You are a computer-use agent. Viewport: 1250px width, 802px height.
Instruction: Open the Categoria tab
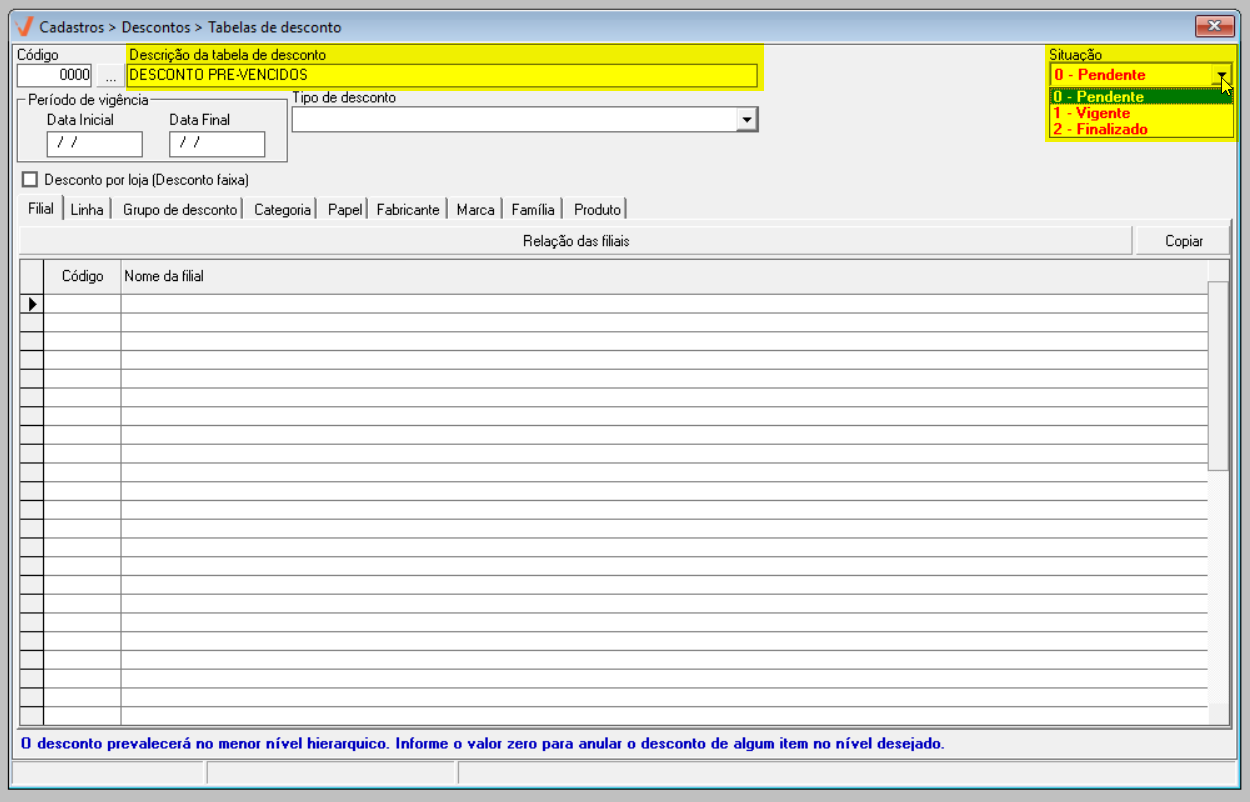pos(282,210)
